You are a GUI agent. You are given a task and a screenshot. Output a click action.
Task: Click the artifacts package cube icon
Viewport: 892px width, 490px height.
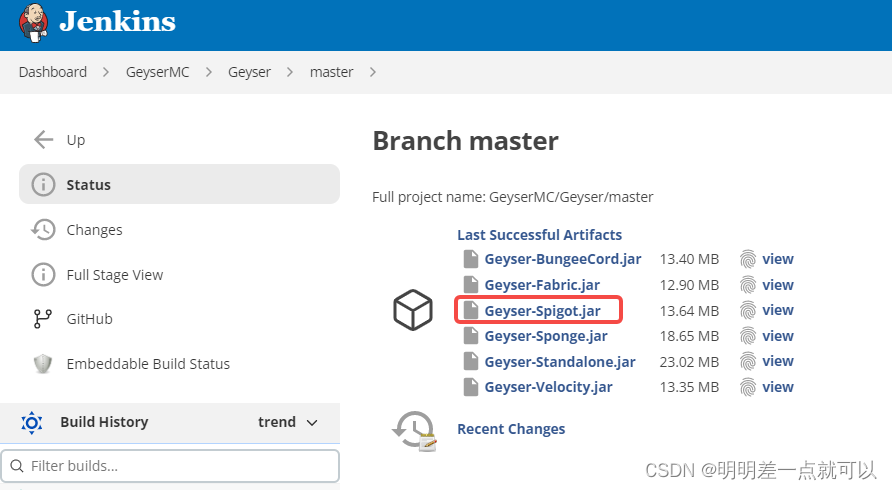tap(412, 310)
